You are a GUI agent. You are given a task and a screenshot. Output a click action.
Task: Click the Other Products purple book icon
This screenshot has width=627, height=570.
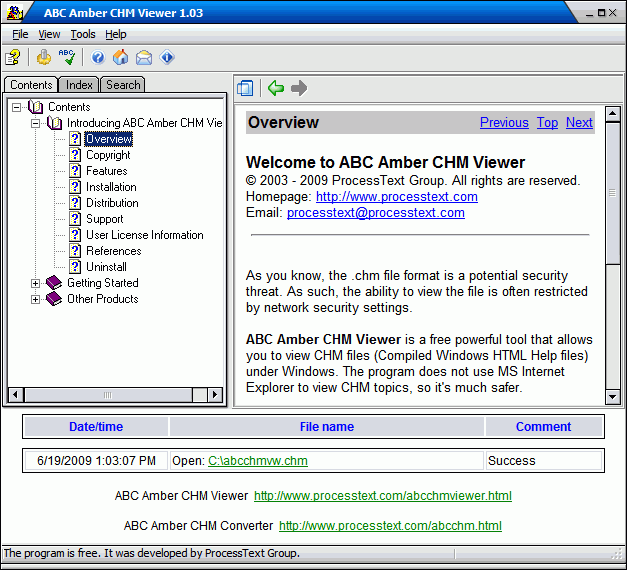[x=54, y=299]
